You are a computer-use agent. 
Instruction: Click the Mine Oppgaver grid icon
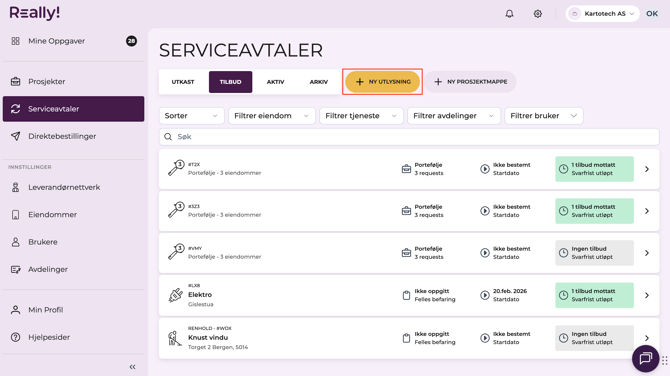pos(15,41)
